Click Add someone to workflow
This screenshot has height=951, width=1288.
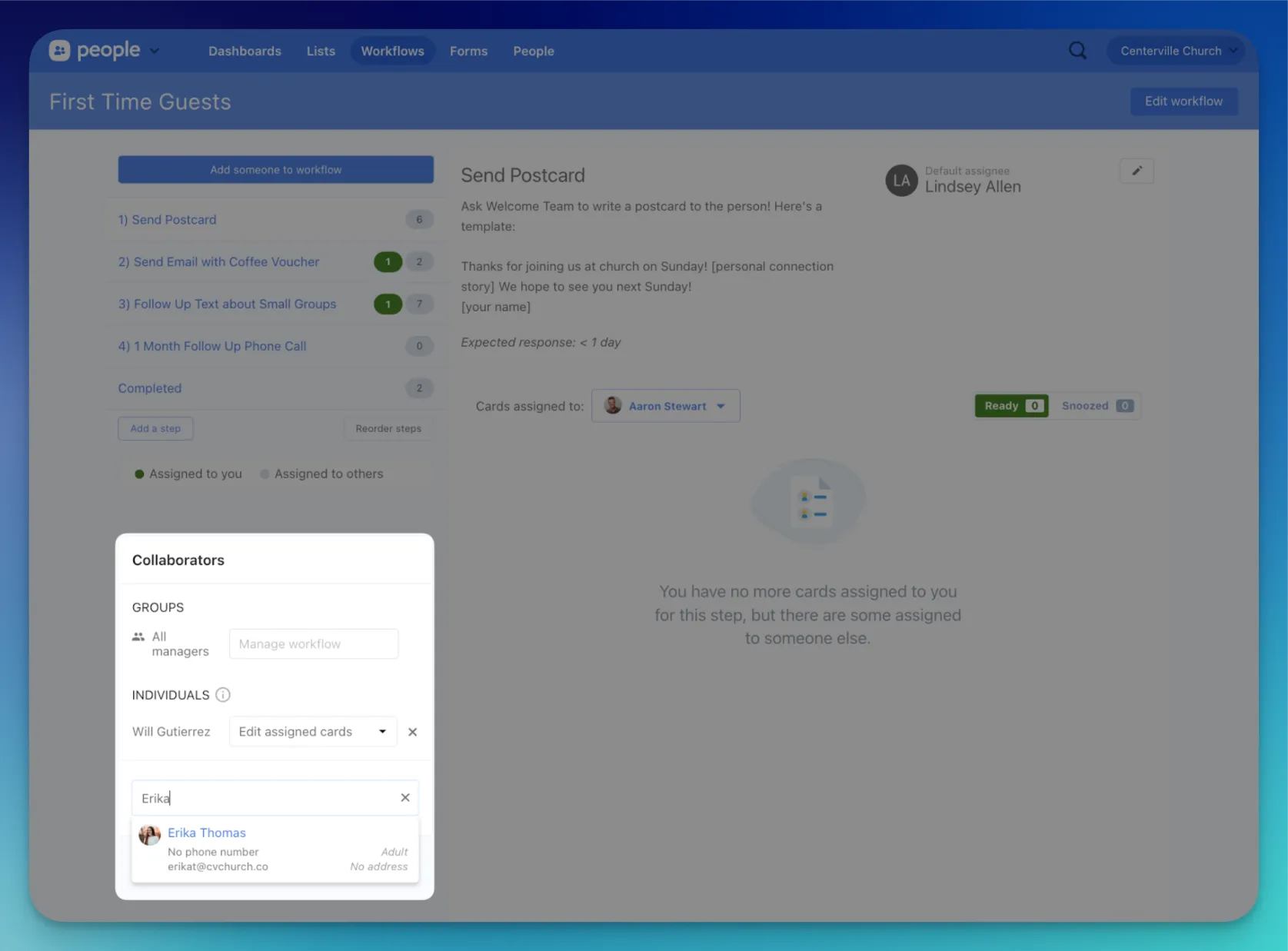click(x=275, y=170)
